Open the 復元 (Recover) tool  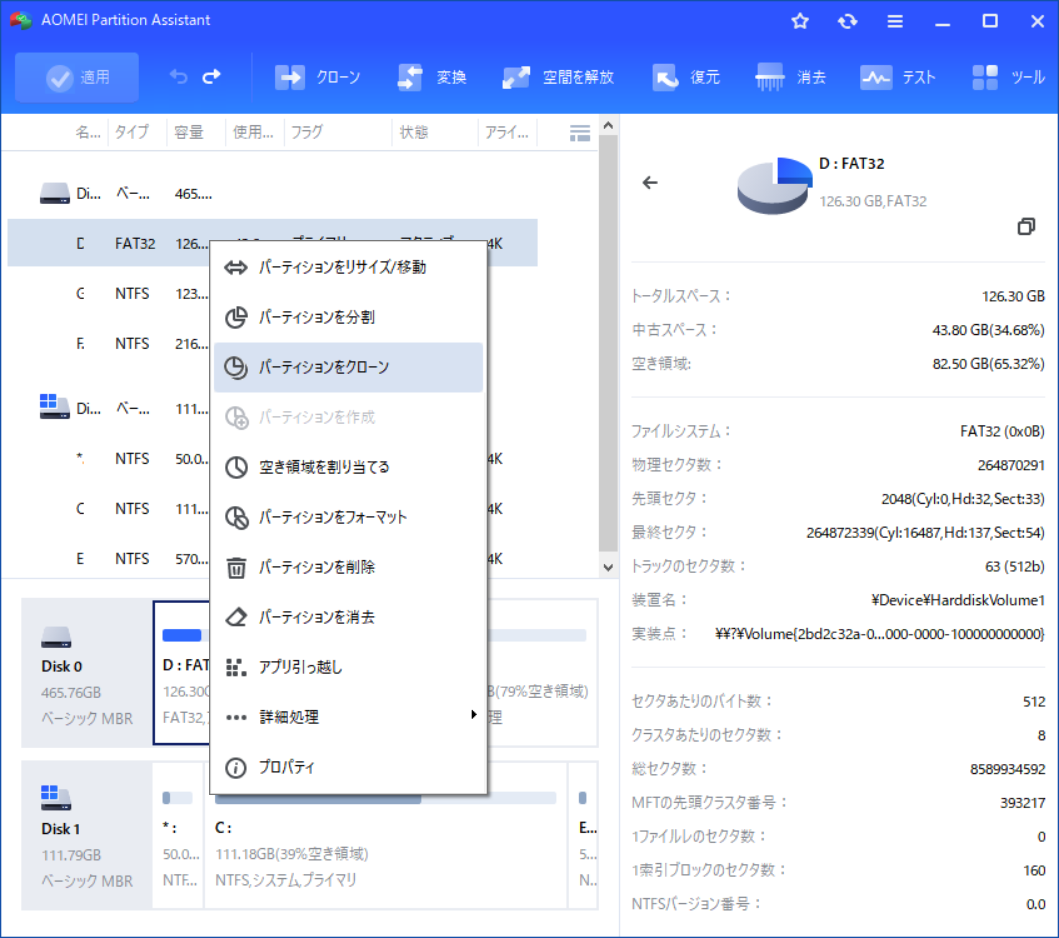point(686,78)
